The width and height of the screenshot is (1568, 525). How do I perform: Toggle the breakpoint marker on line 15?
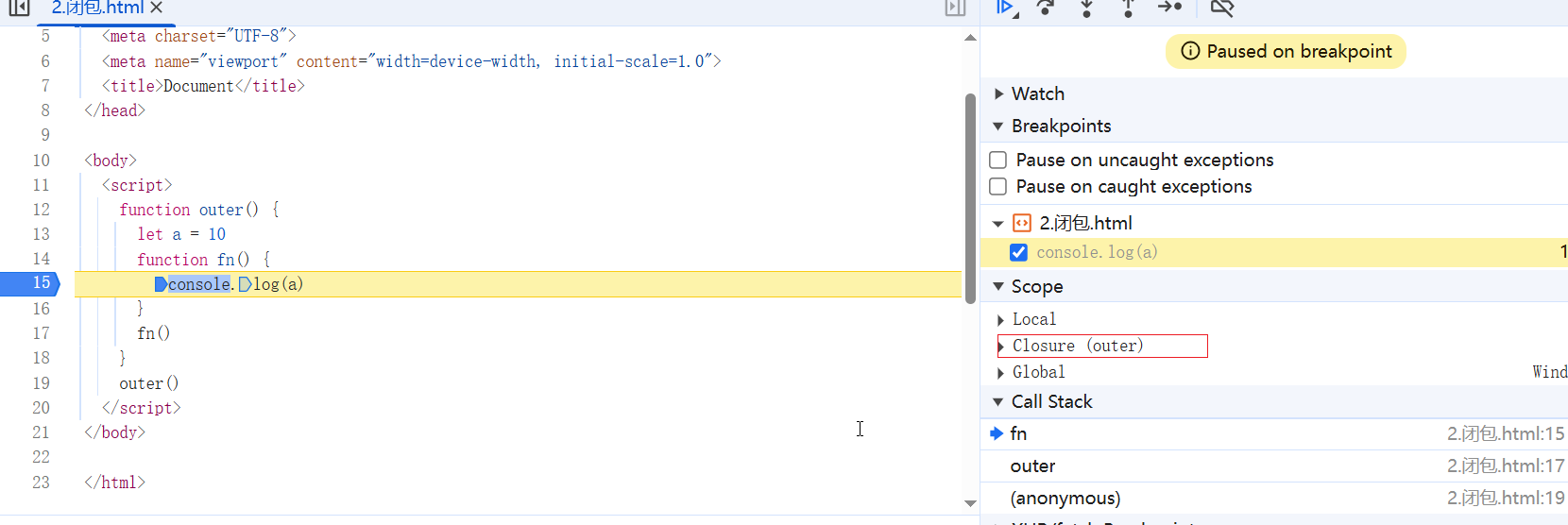[x=30, y=283]
